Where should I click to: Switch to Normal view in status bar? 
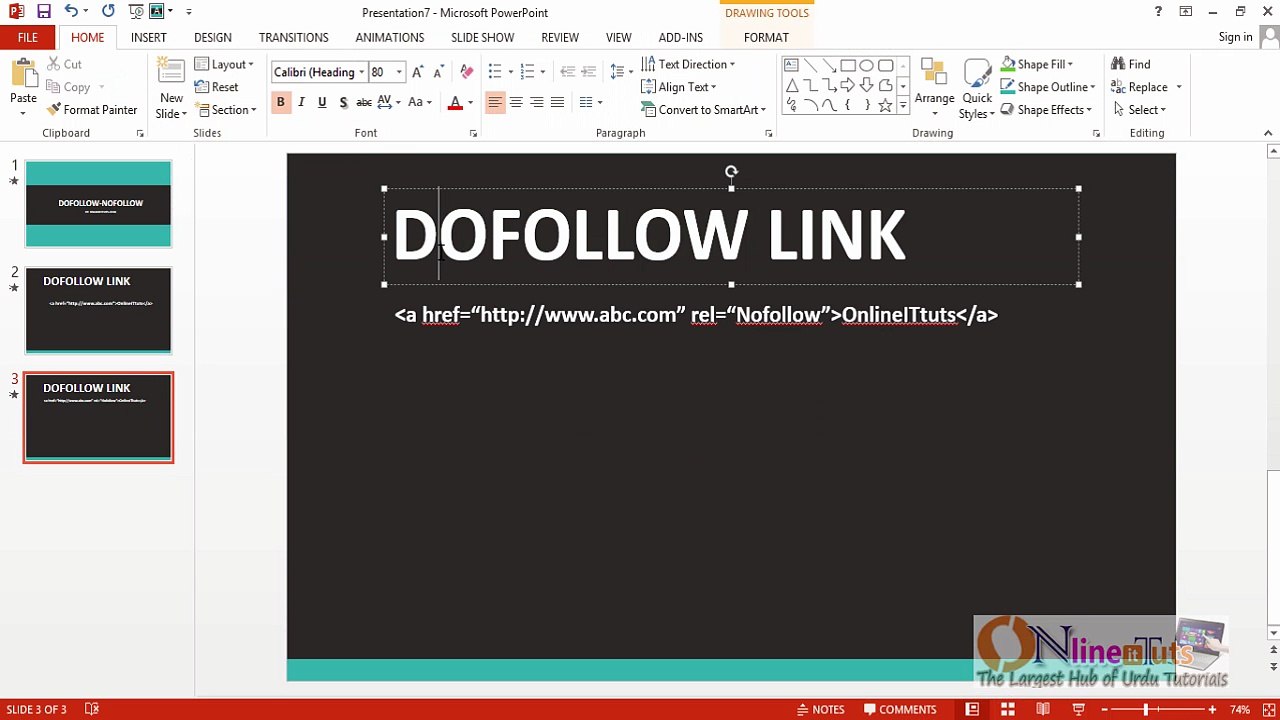click(x=972, y=709)
